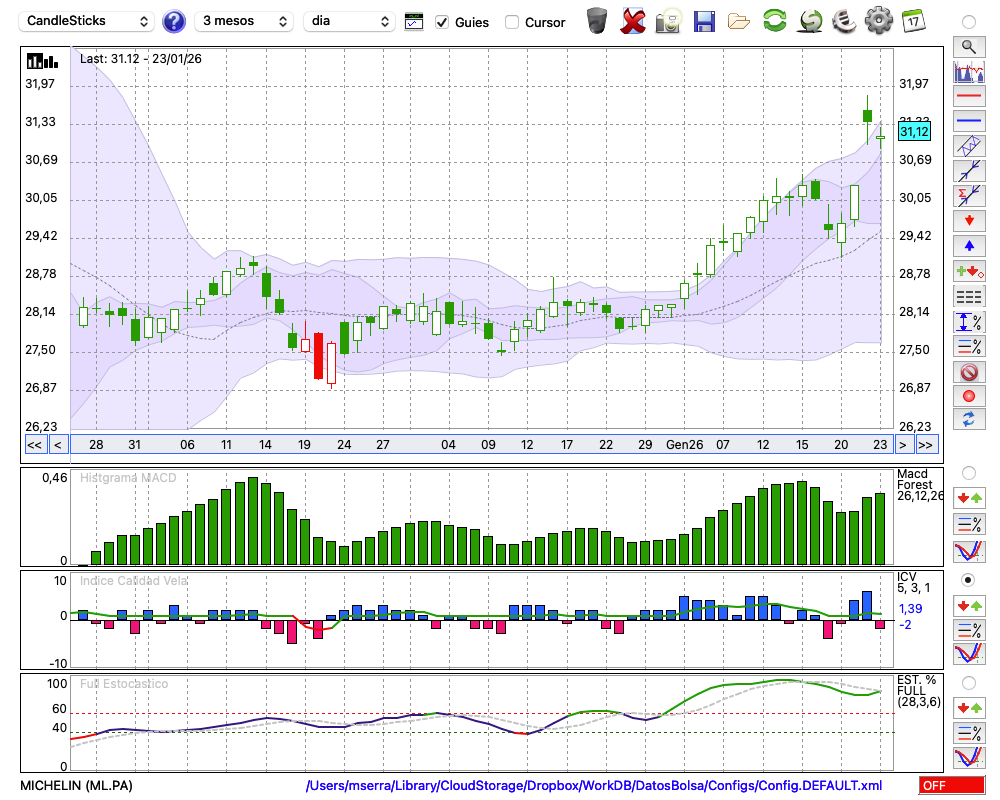Click the red OFF button
Viewport: 1000px width, 800px height.
click(951, 786)
